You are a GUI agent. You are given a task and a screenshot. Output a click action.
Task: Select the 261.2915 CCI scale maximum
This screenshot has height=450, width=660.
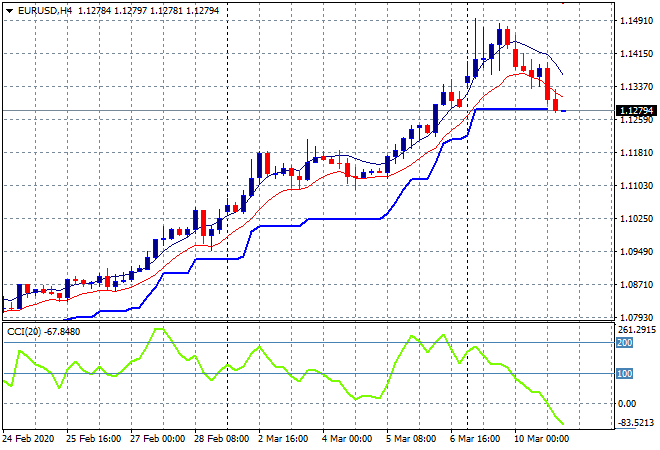pyautogui.click(x=637, y=330)
